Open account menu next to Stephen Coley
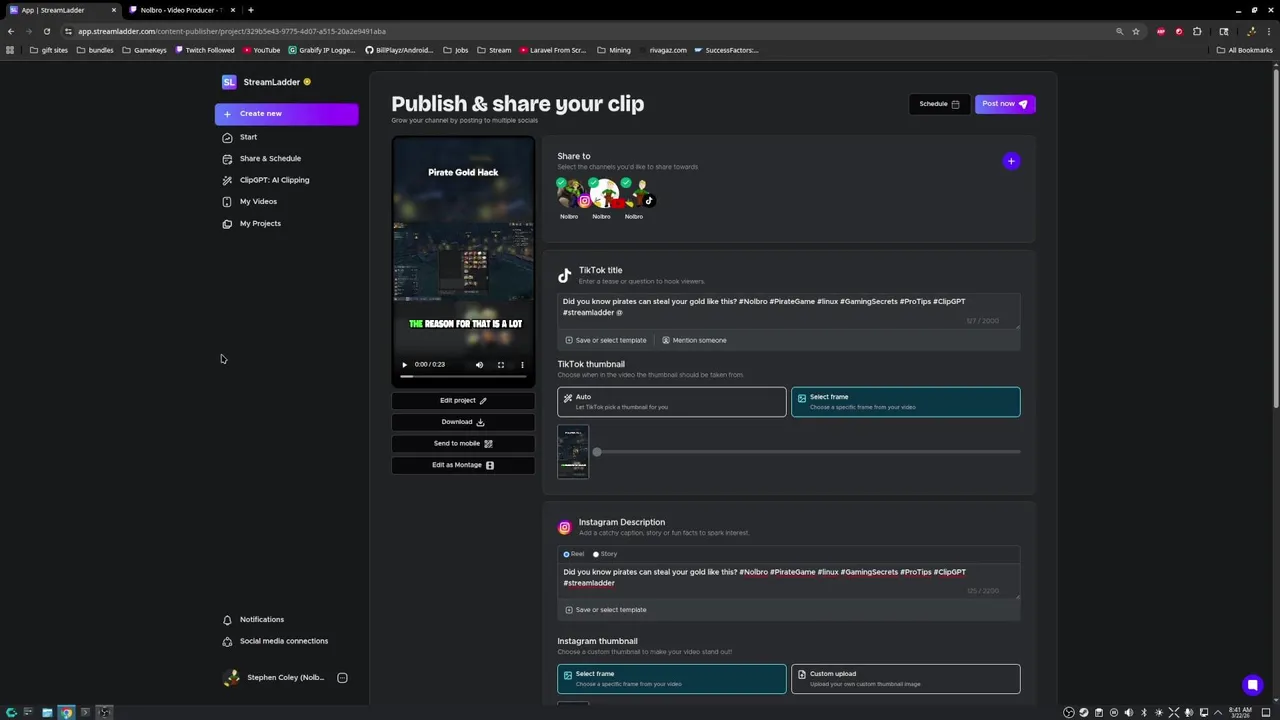Screen dimensions: 1280x720 pyautogui.click(x=342, y=678)
